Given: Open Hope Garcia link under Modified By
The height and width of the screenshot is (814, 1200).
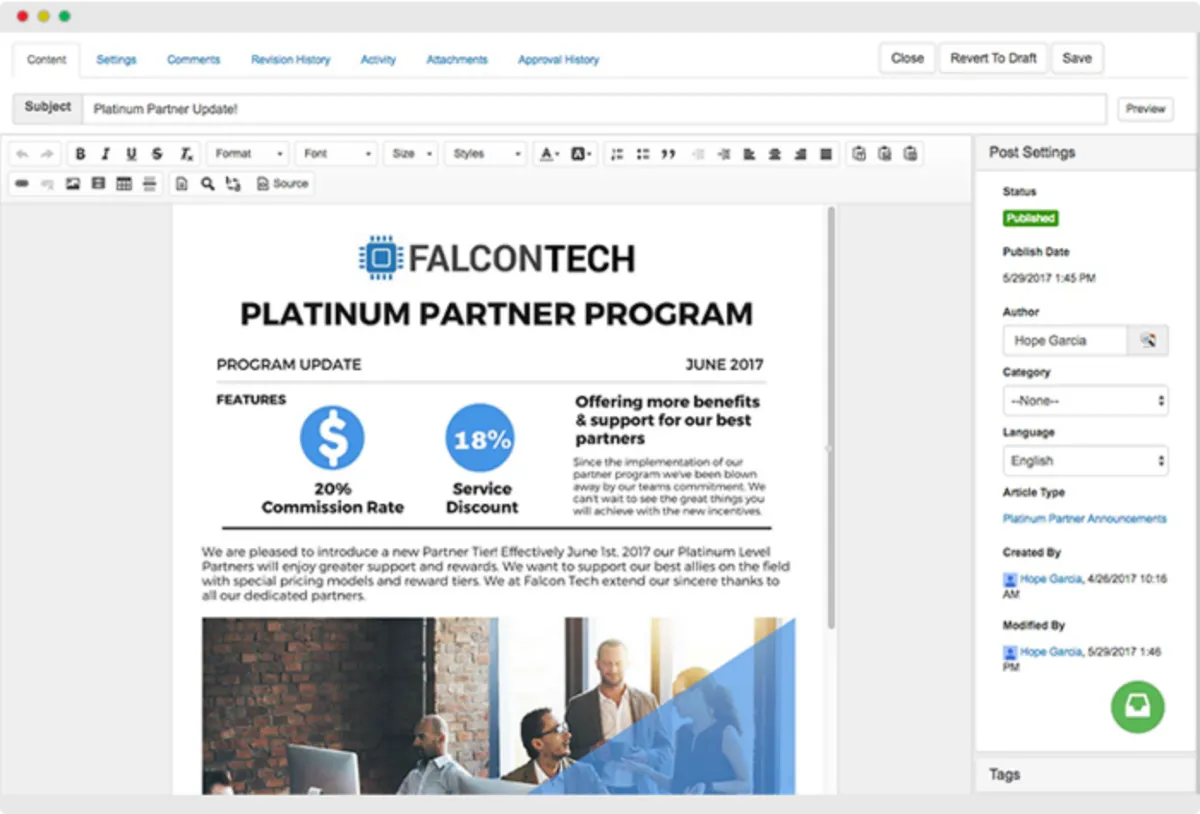Looking at the screenshot, I should point(1051,652).
